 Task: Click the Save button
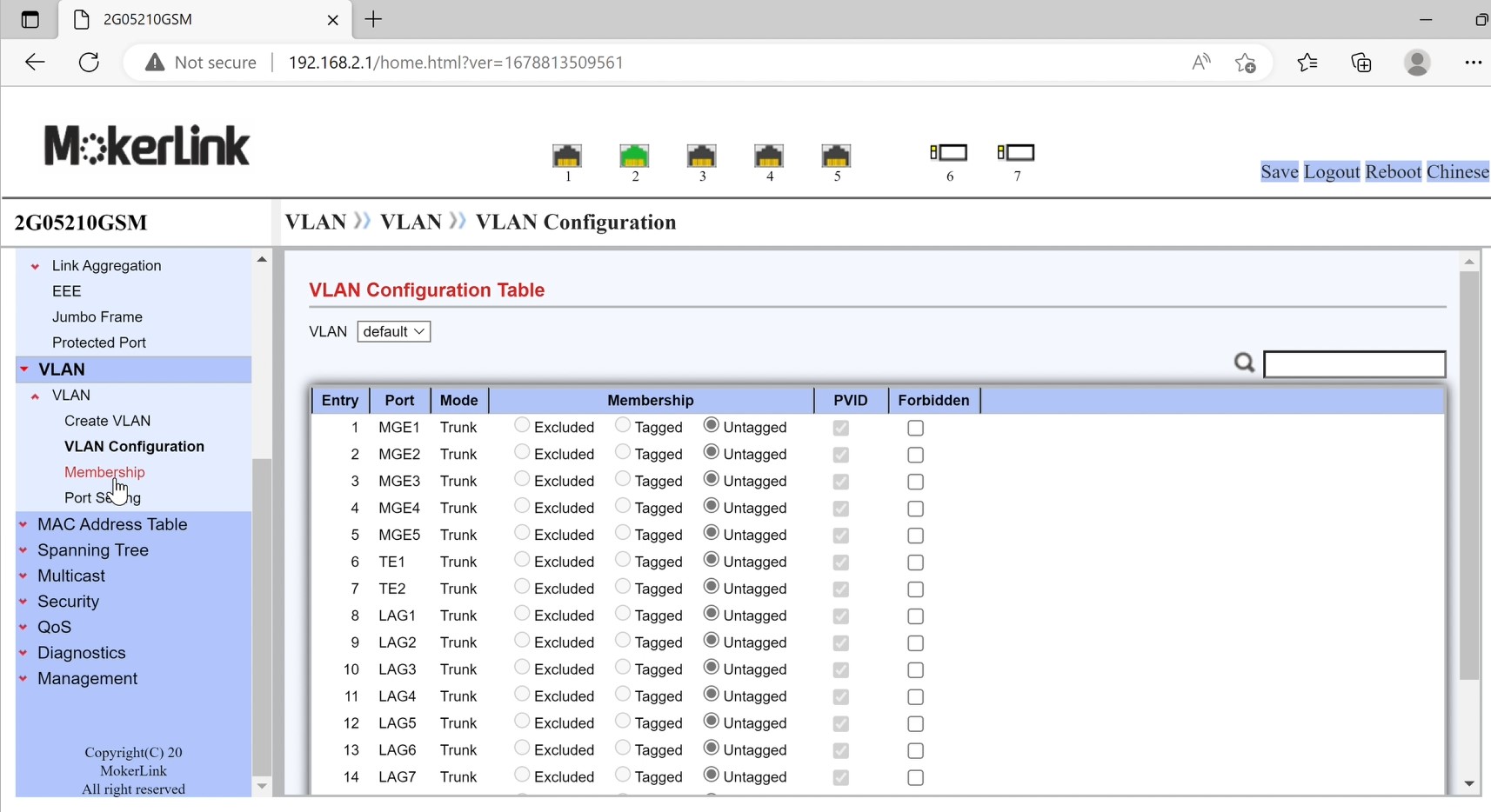(1279, 172)
